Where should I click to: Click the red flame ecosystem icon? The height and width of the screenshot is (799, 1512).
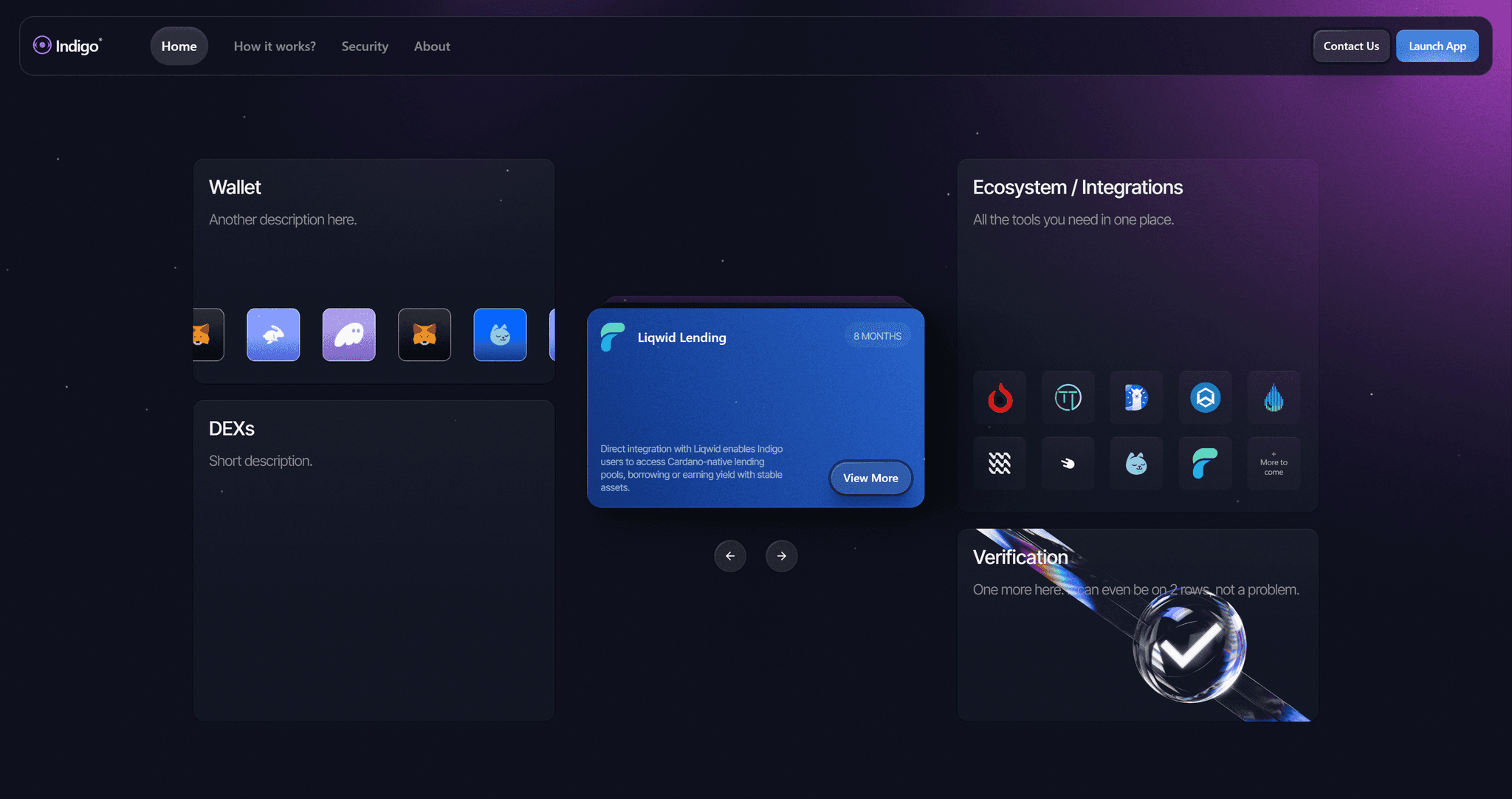point(1000,397)
